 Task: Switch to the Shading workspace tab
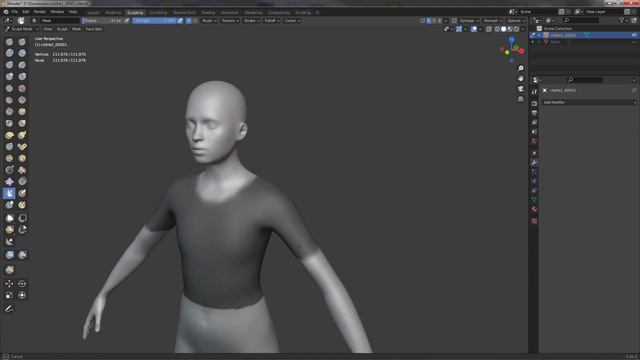[208, 13]
